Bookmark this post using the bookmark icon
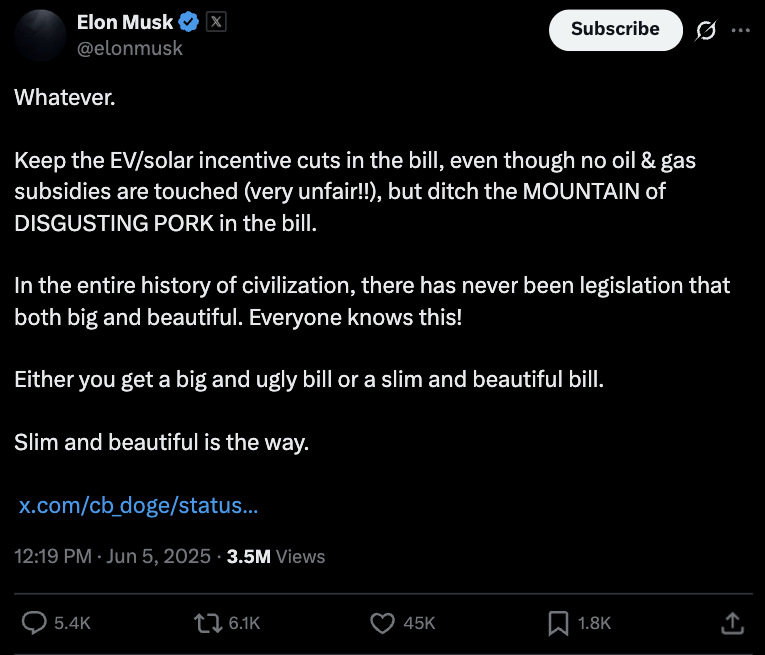 click(558, 622)
